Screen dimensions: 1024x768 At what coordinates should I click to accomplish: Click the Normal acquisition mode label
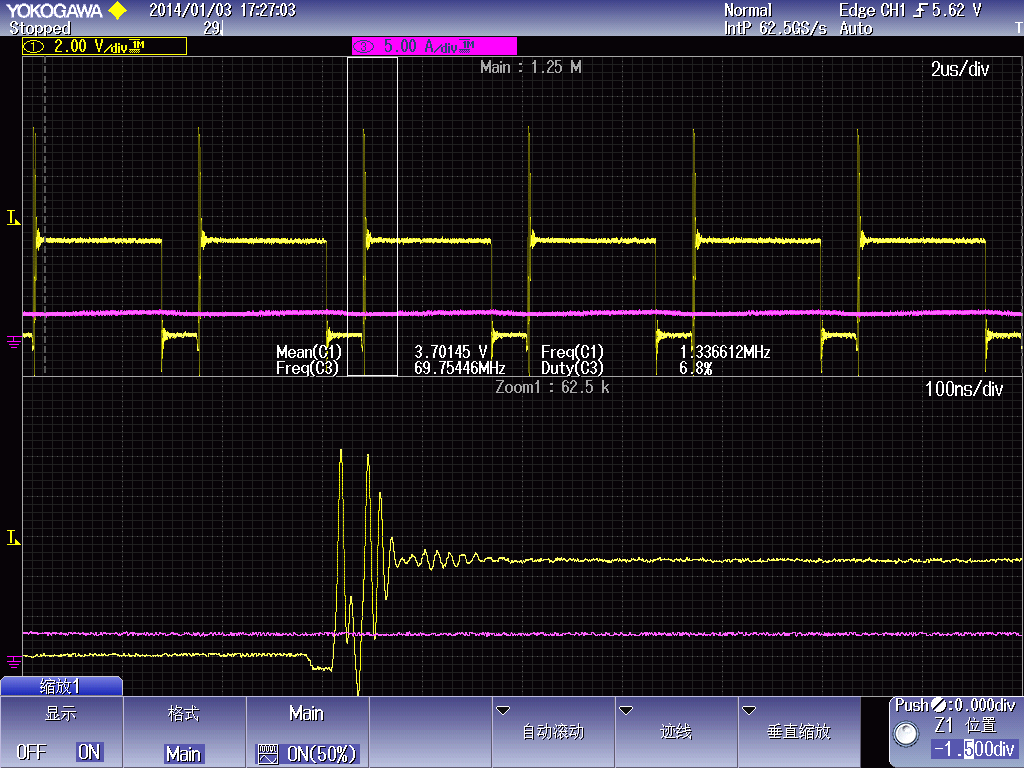click(748, 10)
